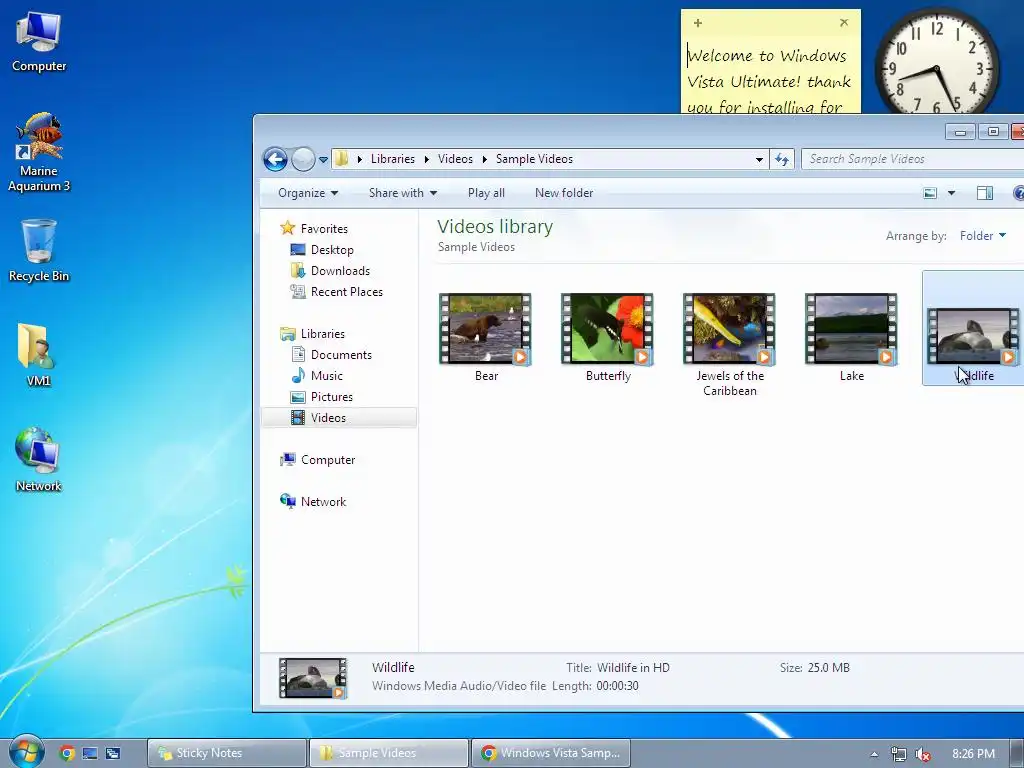
Task: Toggle the preview pane button
Action: click(985, 193)
